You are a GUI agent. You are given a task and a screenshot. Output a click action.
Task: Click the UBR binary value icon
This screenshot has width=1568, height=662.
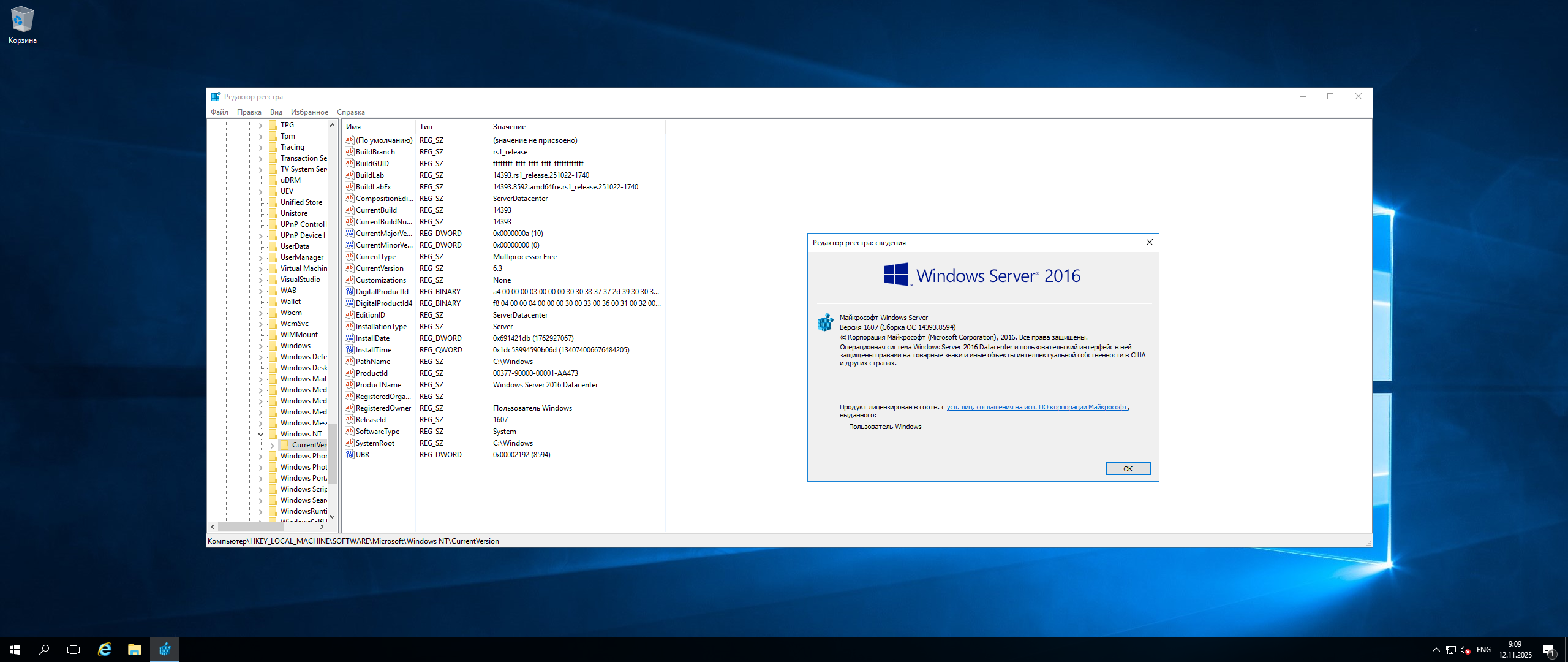[349, 455]
